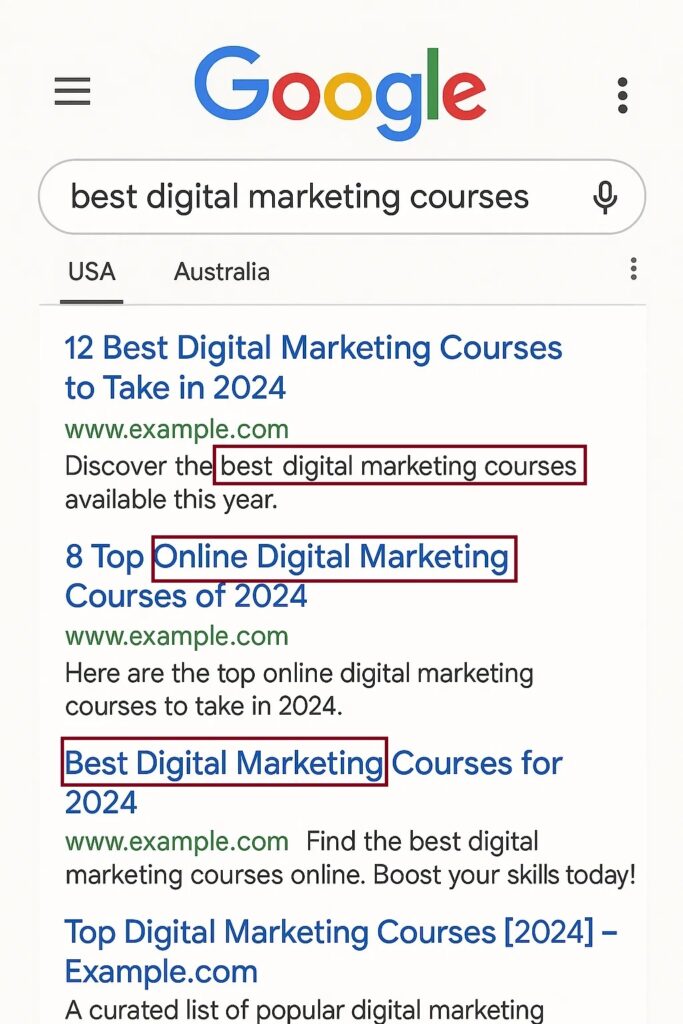Click the boxed 'Online Digital Marketing' title text

(x=333, y=557)
